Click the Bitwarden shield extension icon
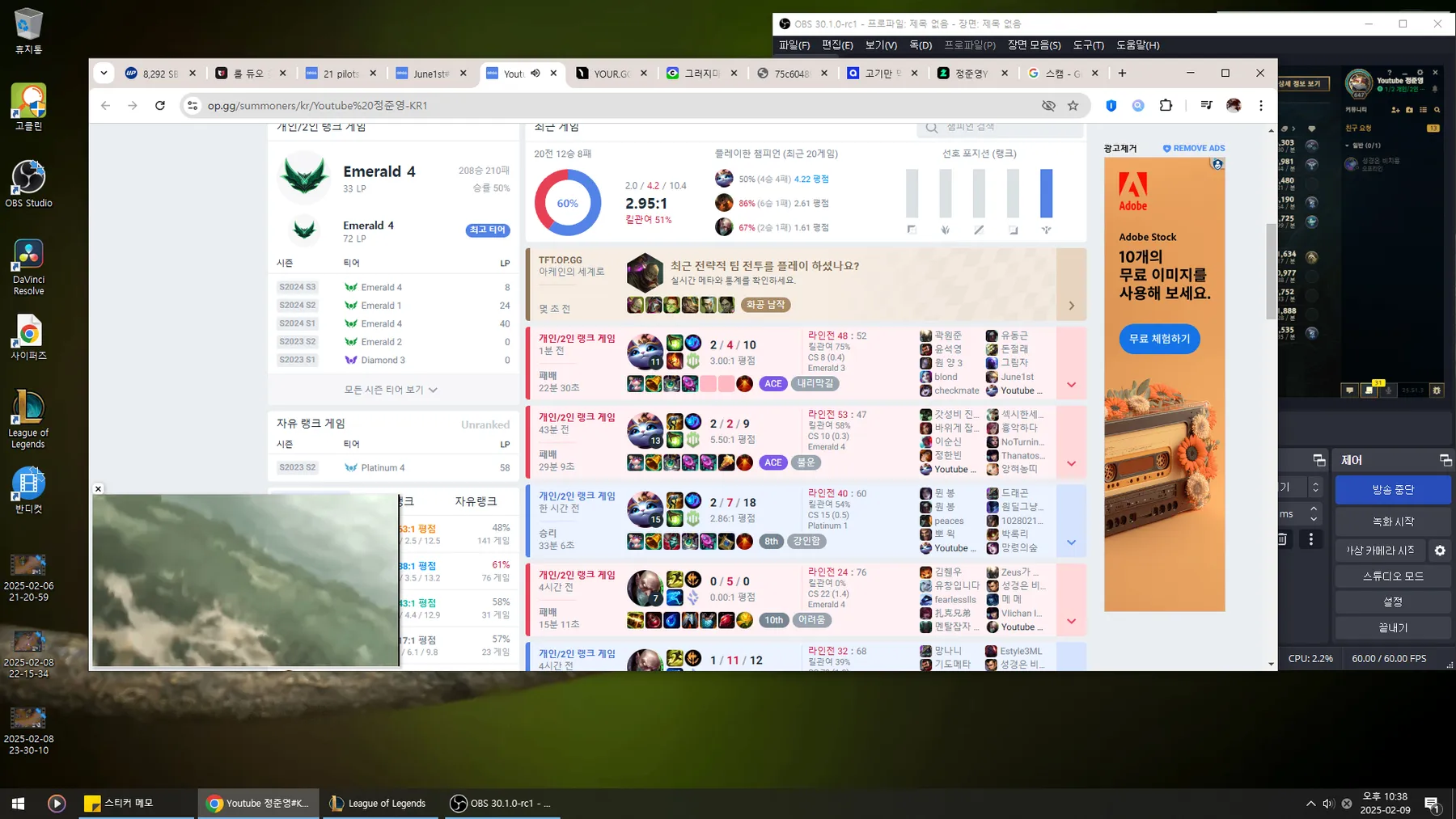This screenshot has width=1456, height=819. pyautogui.click(x=1111, y=105)
